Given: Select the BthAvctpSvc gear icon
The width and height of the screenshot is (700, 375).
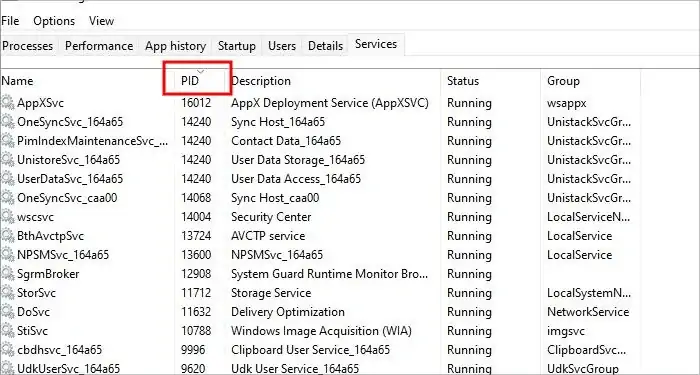Looking at the screenshot, I should click(8, 236).
